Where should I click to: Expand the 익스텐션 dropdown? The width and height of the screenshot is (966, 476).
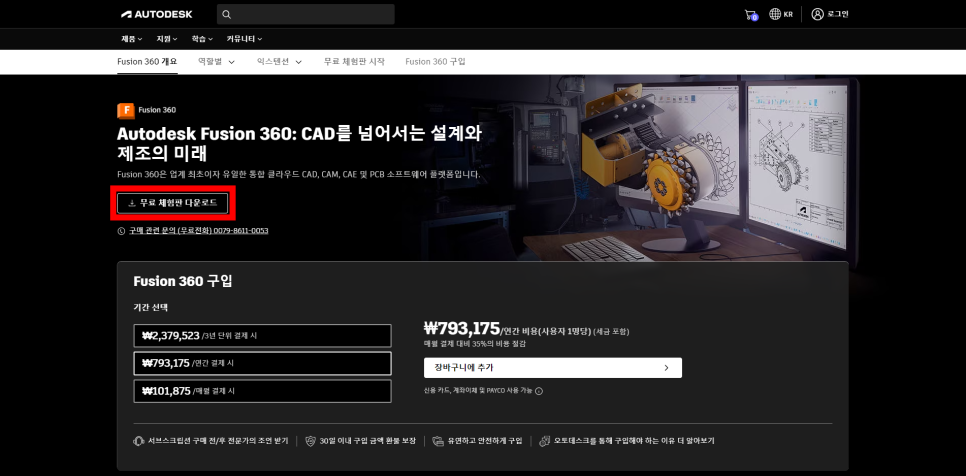tap(280, 62)
